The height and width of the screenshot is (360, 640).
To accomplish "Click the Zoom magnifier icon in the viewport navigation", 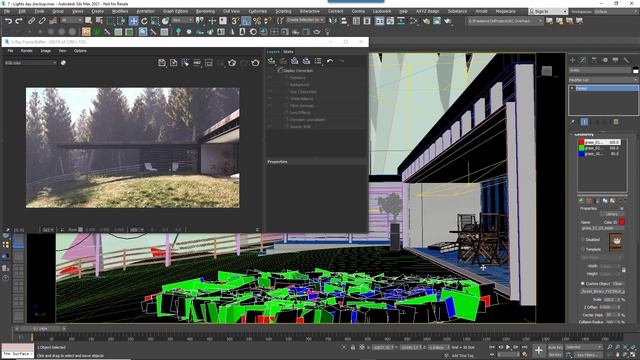I will point(609,347).
